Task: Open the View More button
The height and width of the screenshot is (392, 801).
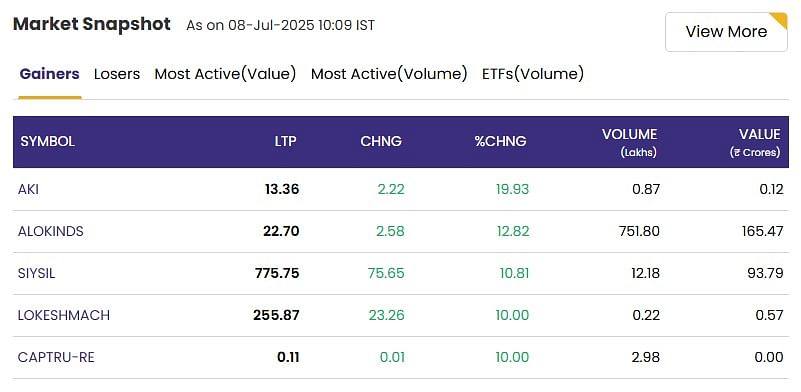Action: (x=726, y=32)
